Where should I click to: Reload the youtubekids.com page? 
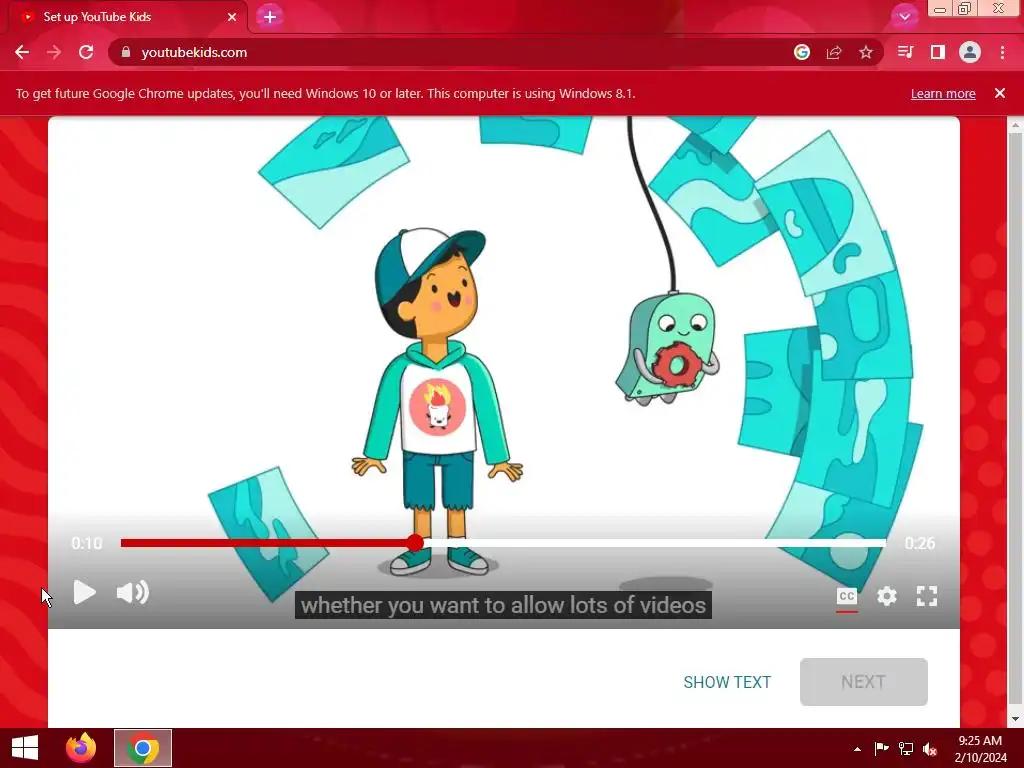pyautogui.click(x=86, y=52)
